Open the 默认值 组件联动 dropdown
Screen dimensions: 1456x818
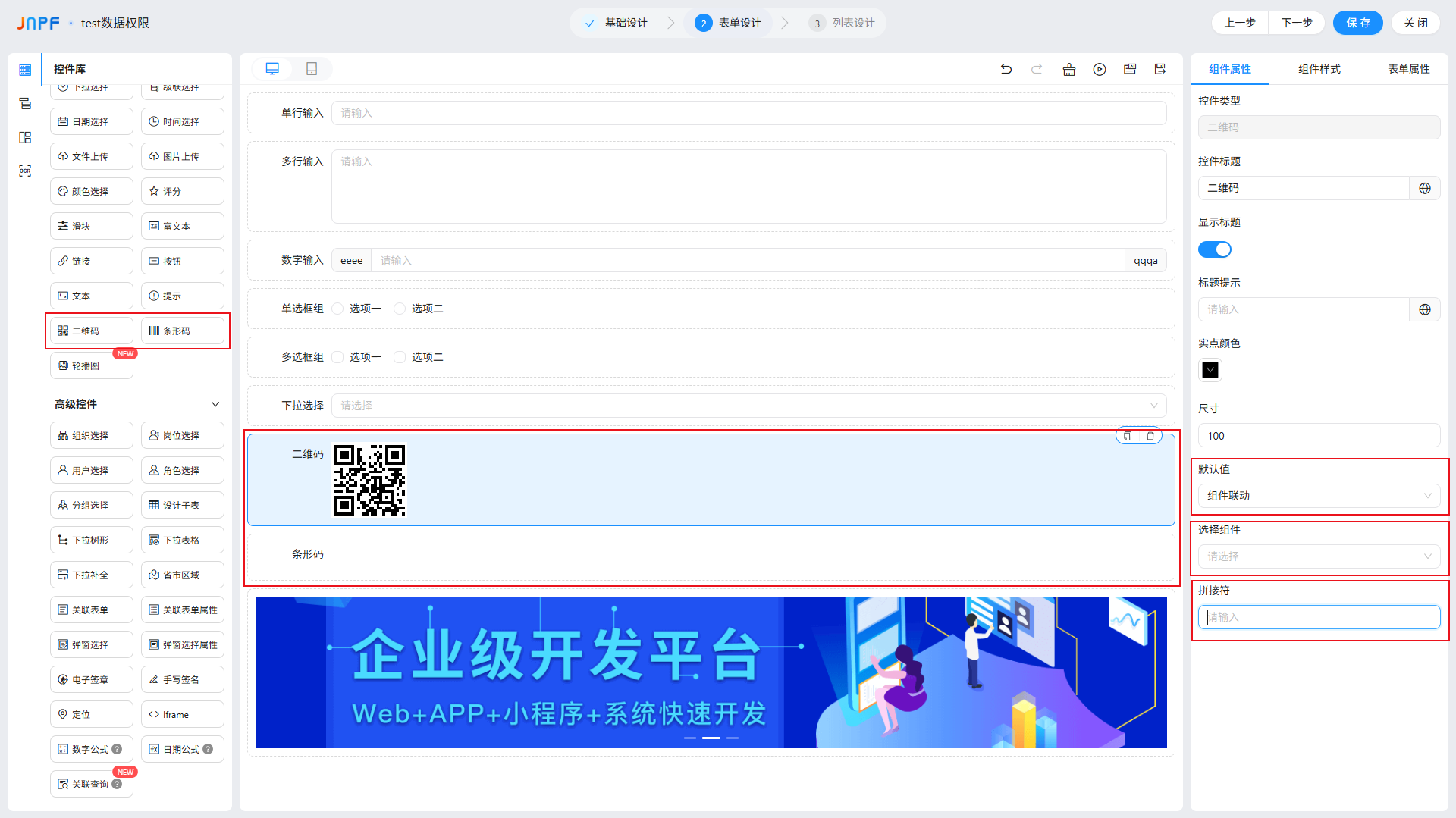pyautogui.click(x=1319, y=496)
